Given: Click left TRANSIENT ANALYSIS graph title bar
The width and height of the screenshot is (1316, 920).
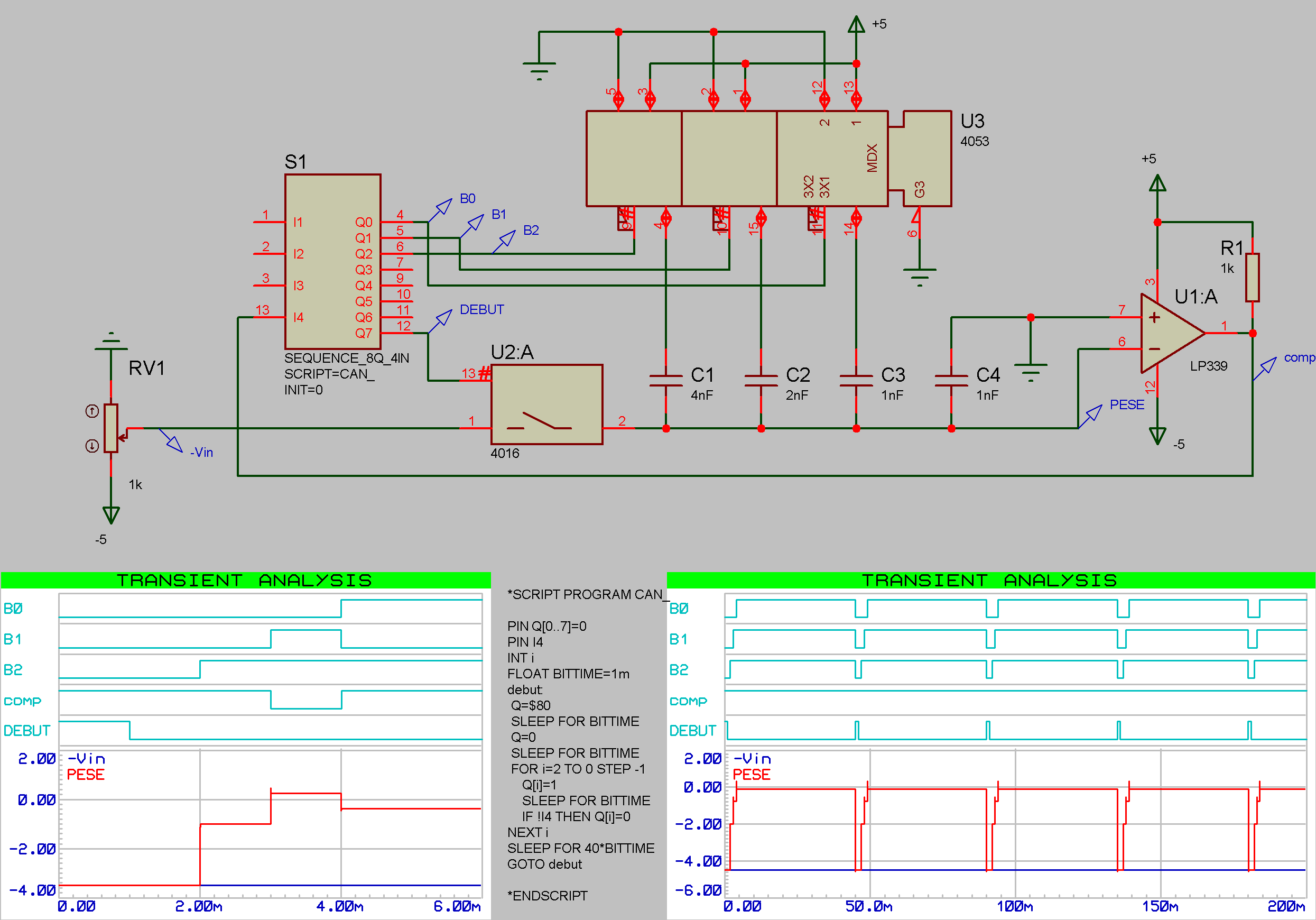Looking at the screenshot, I should point(245,580).
